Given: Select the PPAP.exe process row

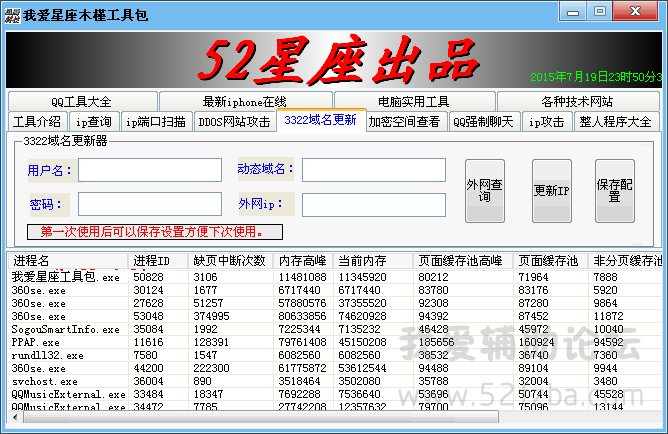Looking at the screenshot, I should (x=335, y=342).
